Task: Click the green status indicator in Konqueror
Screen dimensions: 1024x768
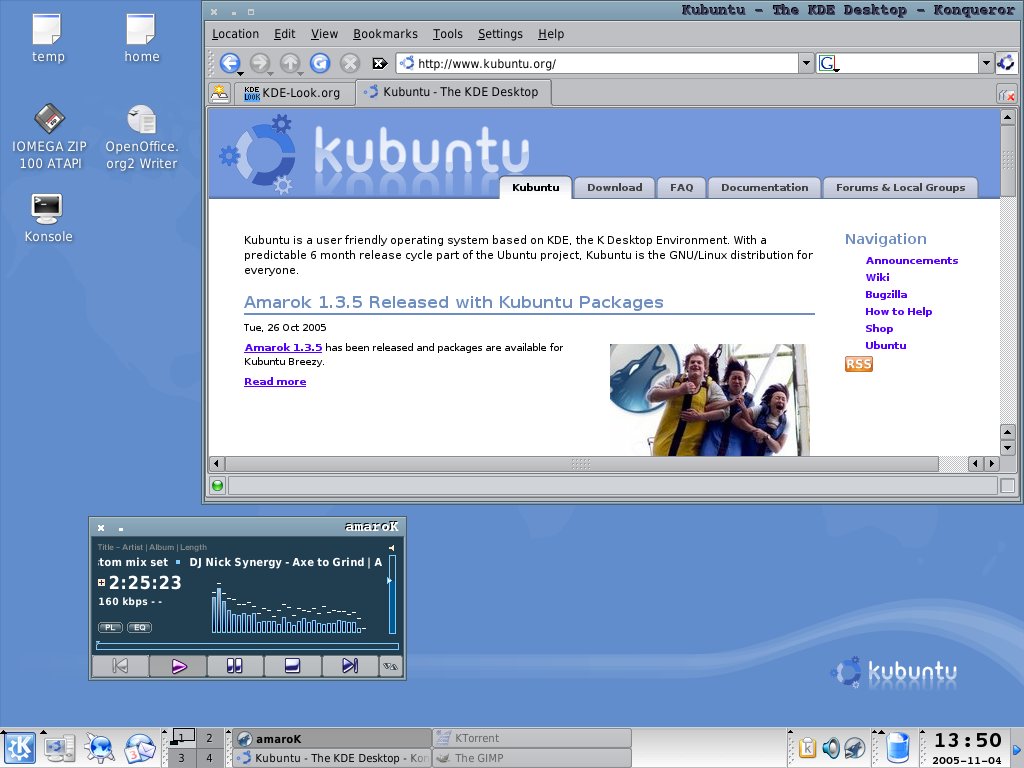Action: click(x=217, y=485)
